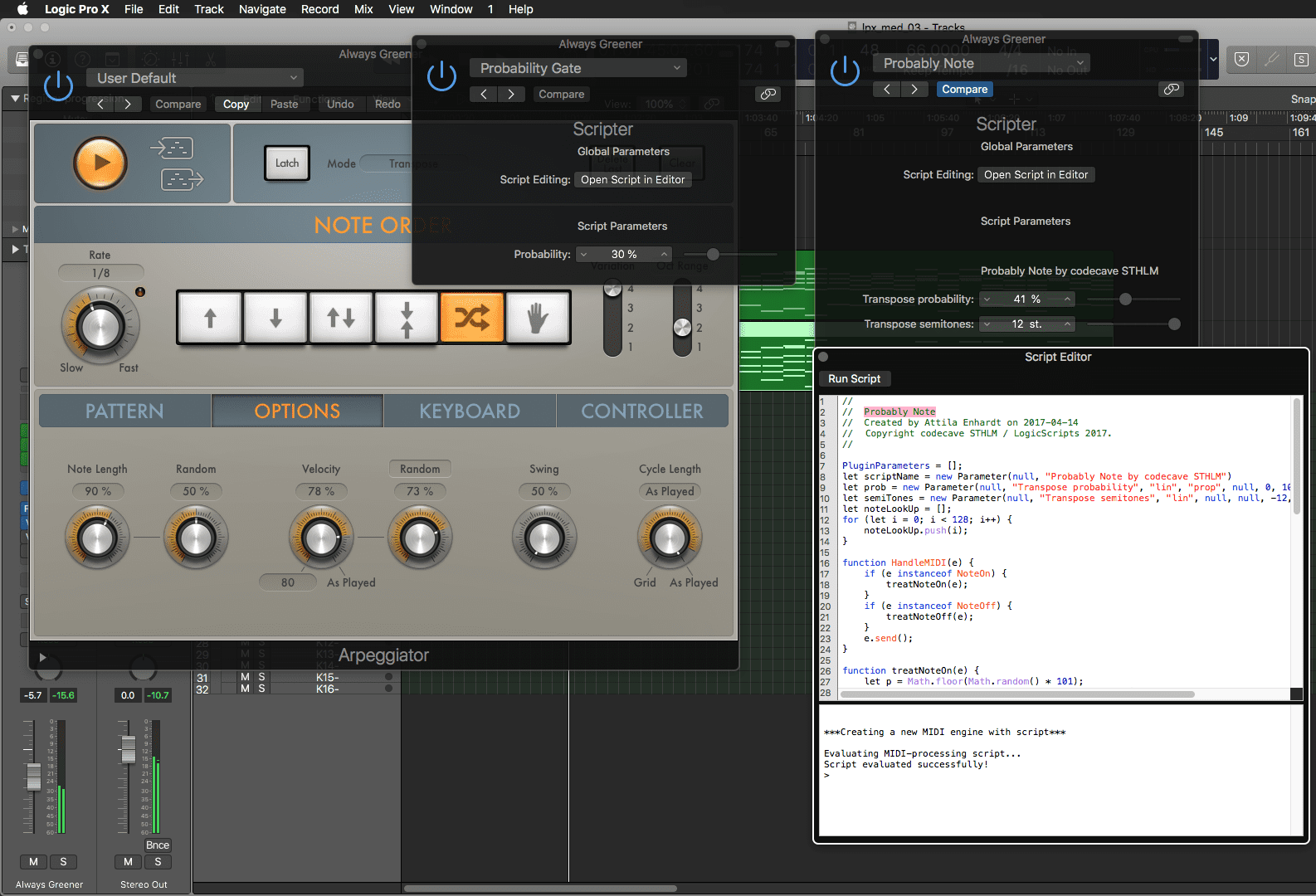Switch to the Options tab

click(x=297, y=411)
